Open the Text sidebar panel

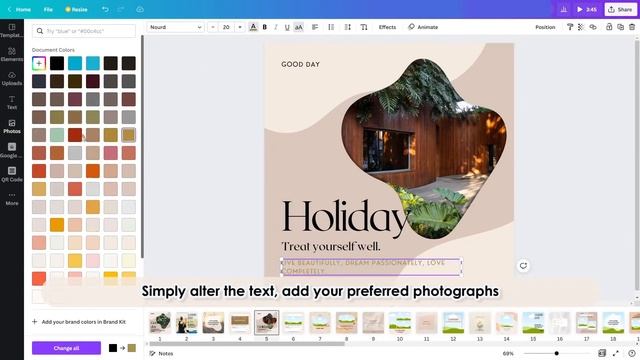pyautogui.click(x=12, y=102)
